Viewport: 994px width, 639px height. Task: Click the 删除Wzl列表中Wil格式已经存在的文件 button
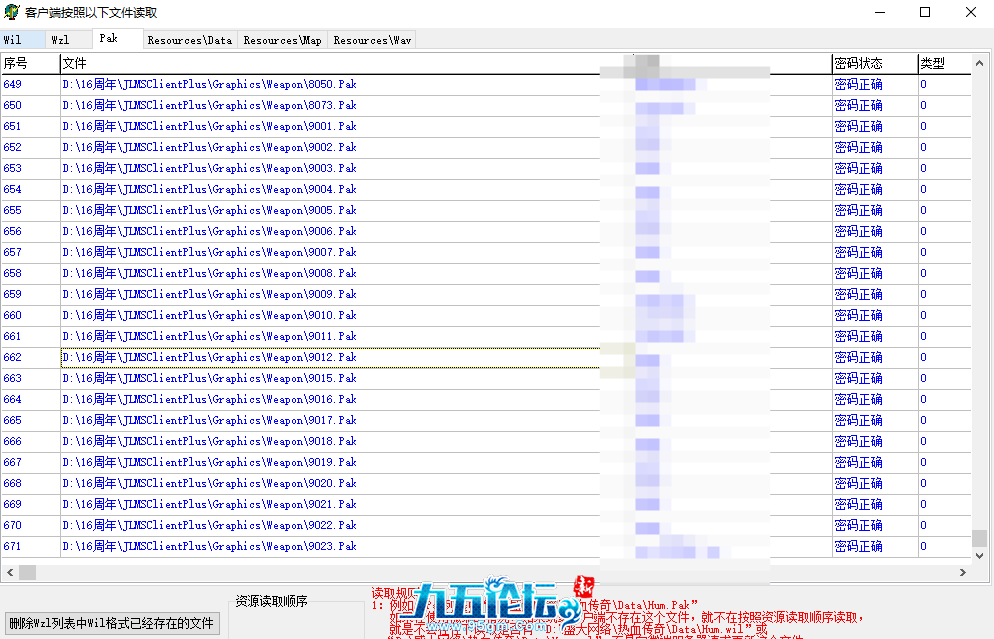(112, 623)
